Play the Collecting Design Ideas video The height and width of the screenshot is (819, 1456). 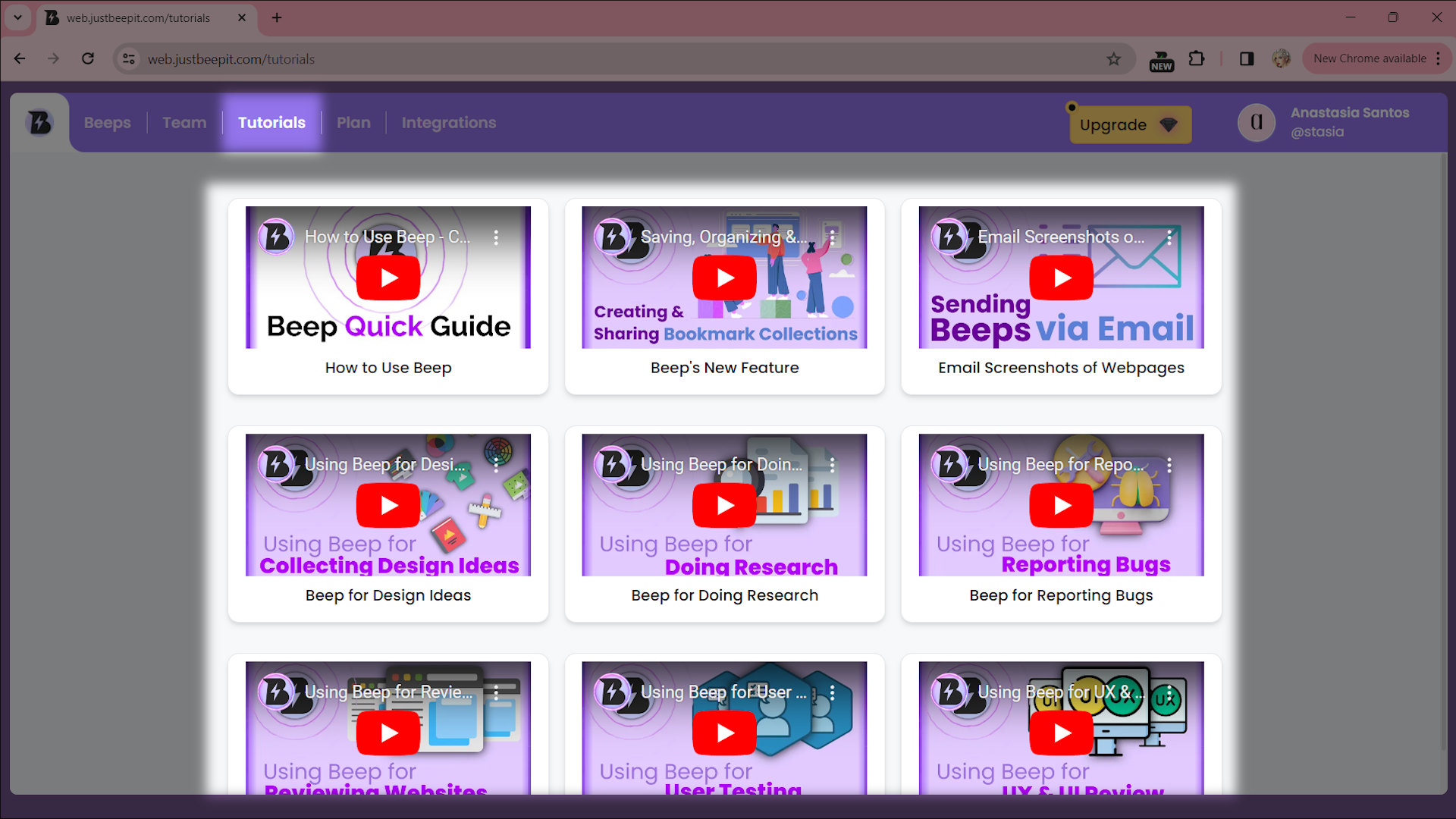pos(388,506)
